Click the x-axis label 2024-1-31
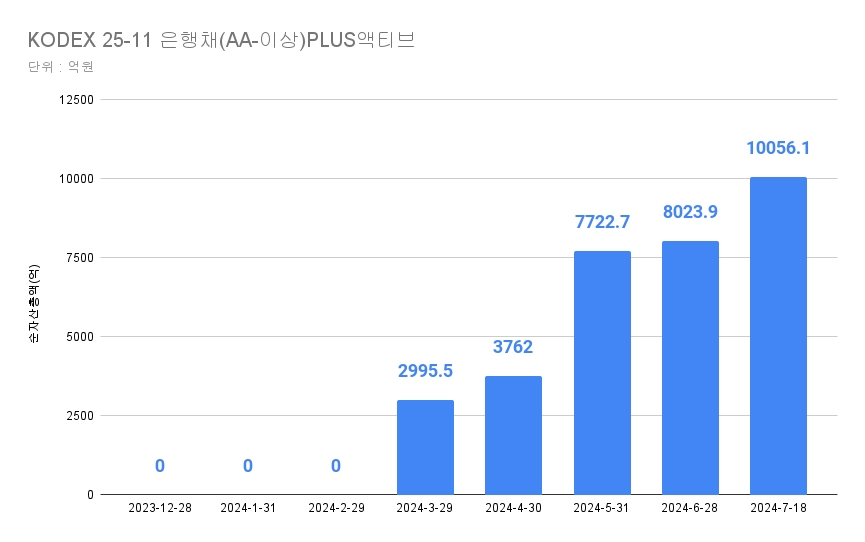The image size is (865, 542). coord(248,508)
